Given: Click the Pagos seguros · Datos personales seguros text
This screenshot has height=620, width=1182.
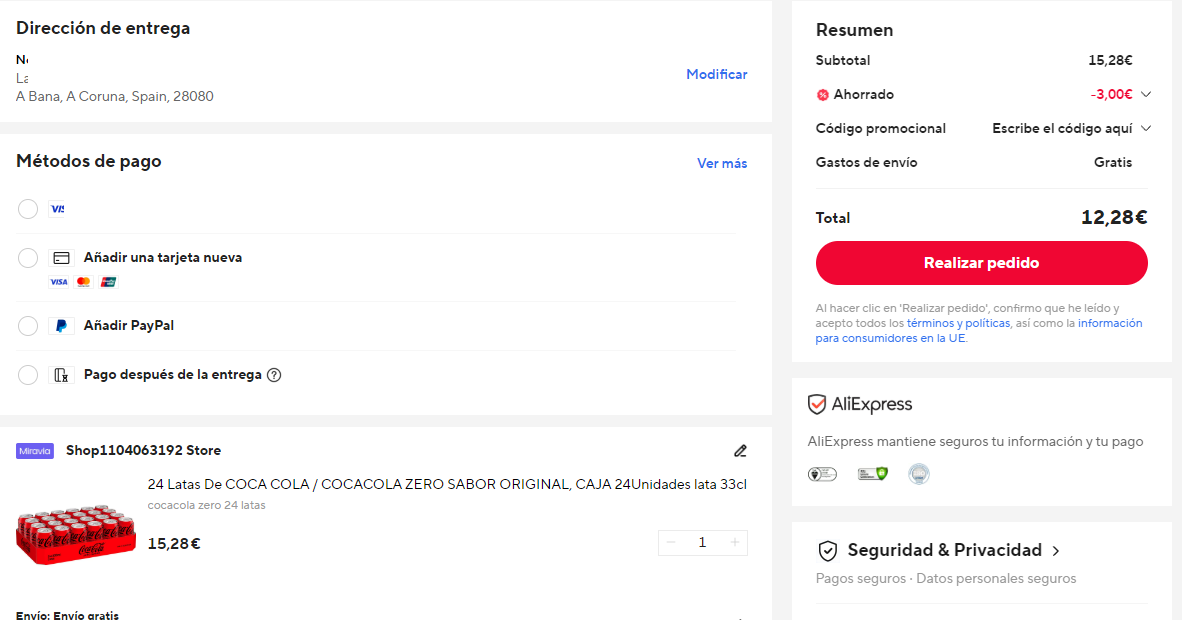Looking at the screenshot, I should pos(946,579).
